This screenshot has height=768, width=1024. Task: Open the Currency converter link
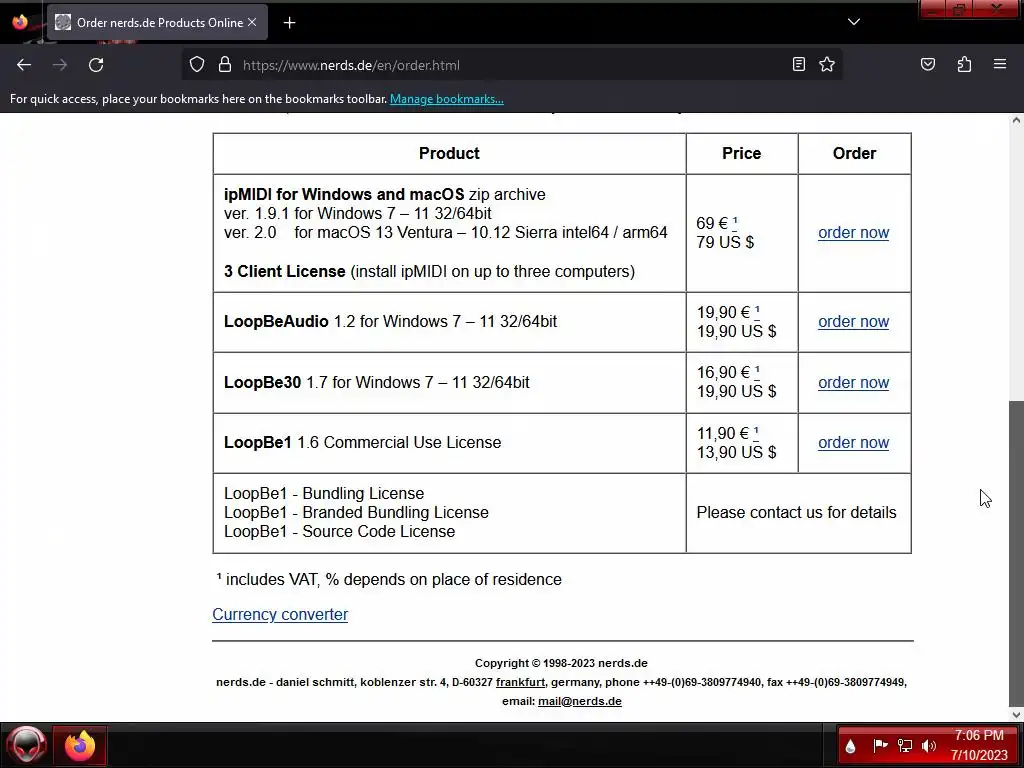280,615
